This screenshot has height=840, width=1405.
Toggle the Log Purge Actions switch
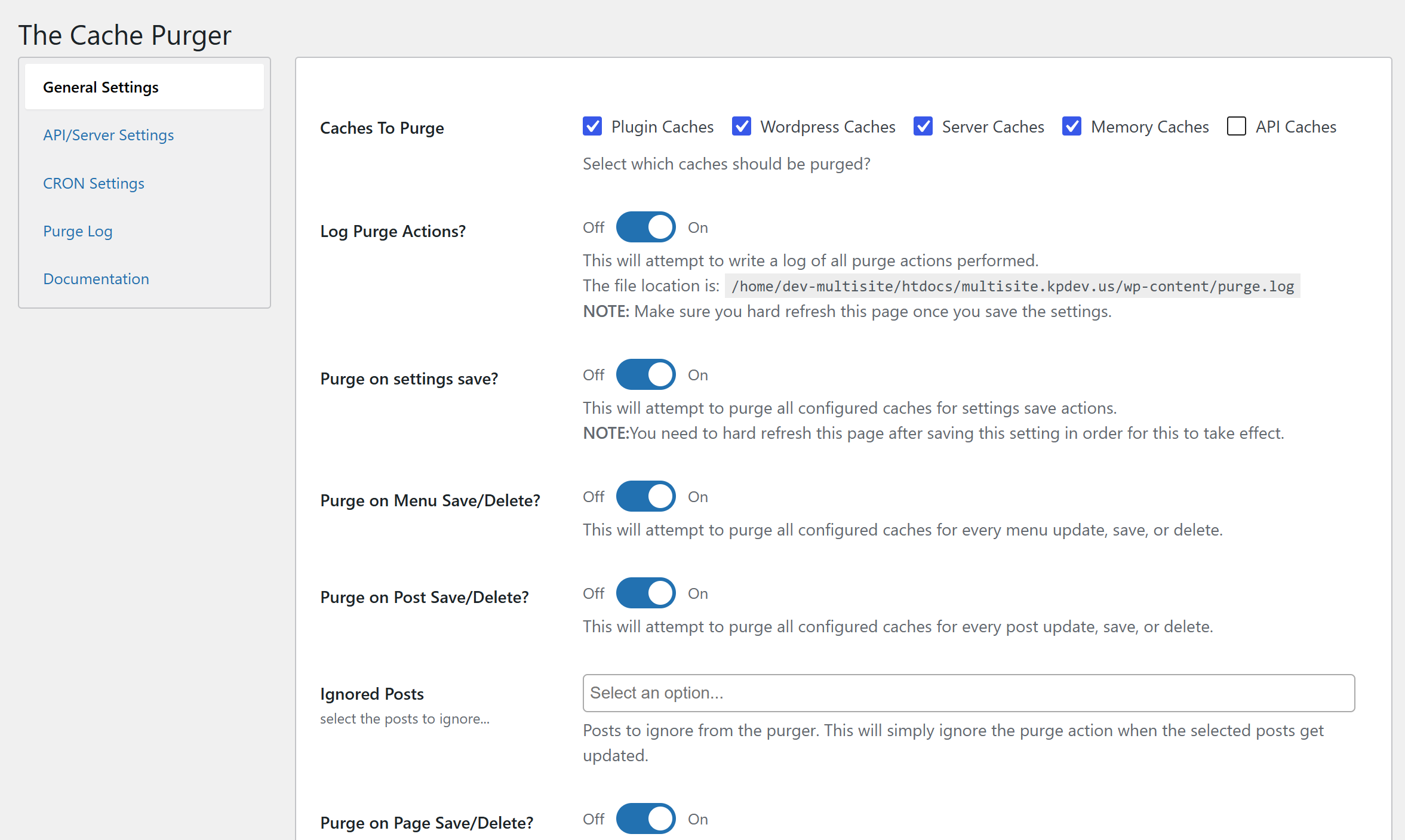point(645,227)
